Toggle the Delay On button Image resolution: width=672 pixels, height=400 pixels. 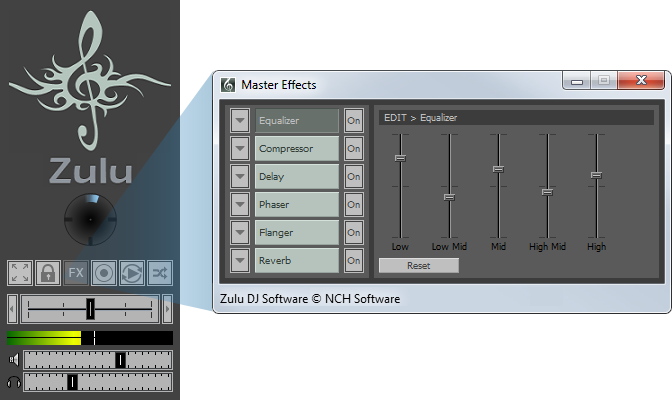[x=354, y=176]
